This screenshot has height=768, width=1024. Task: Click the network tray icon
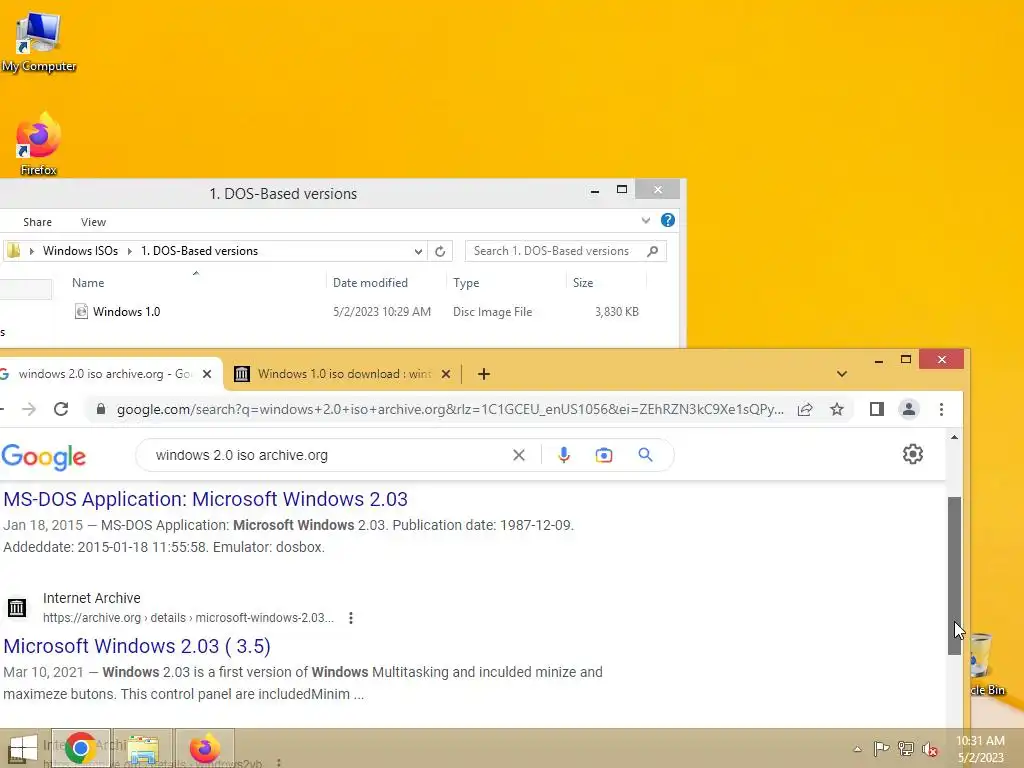[x=906, y=749]
